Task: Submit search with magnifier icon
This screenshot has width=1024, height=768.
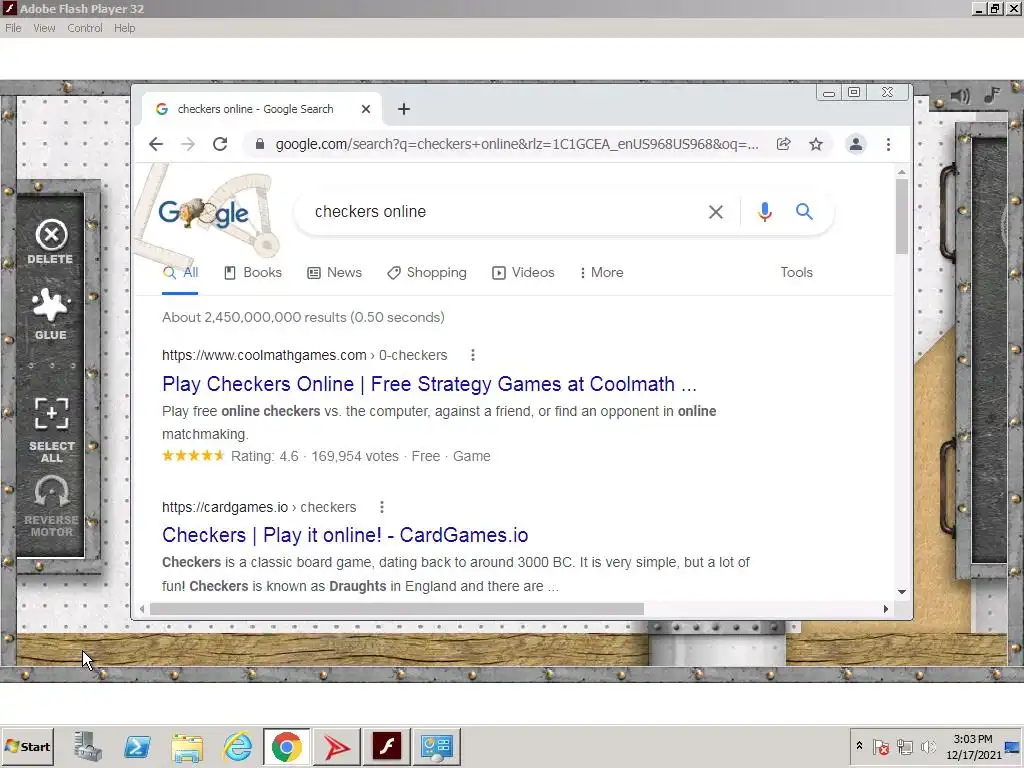Action: coord(804,212)
